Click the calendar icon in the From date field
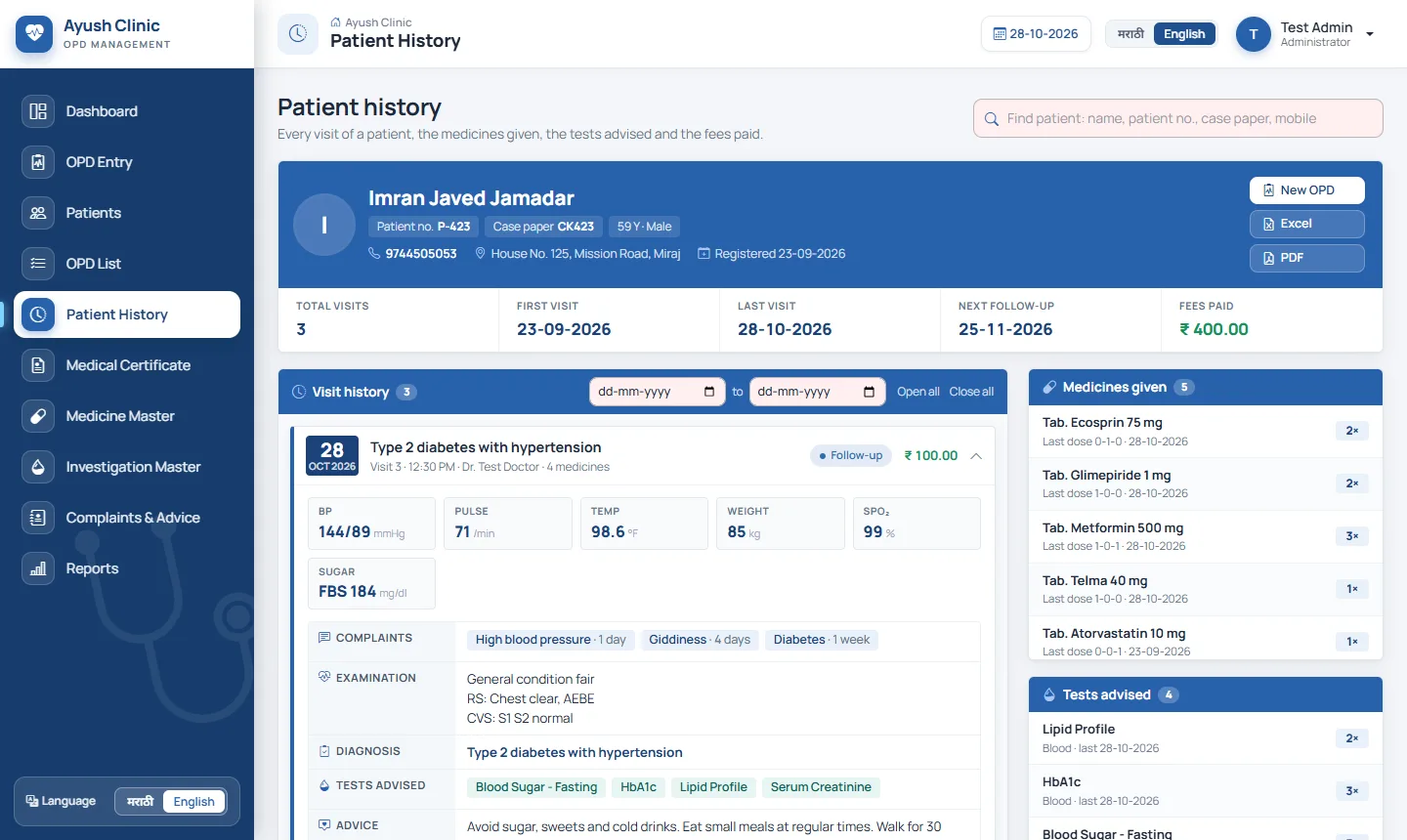This screenshot has width=1407, height=840. coord(709,392)
